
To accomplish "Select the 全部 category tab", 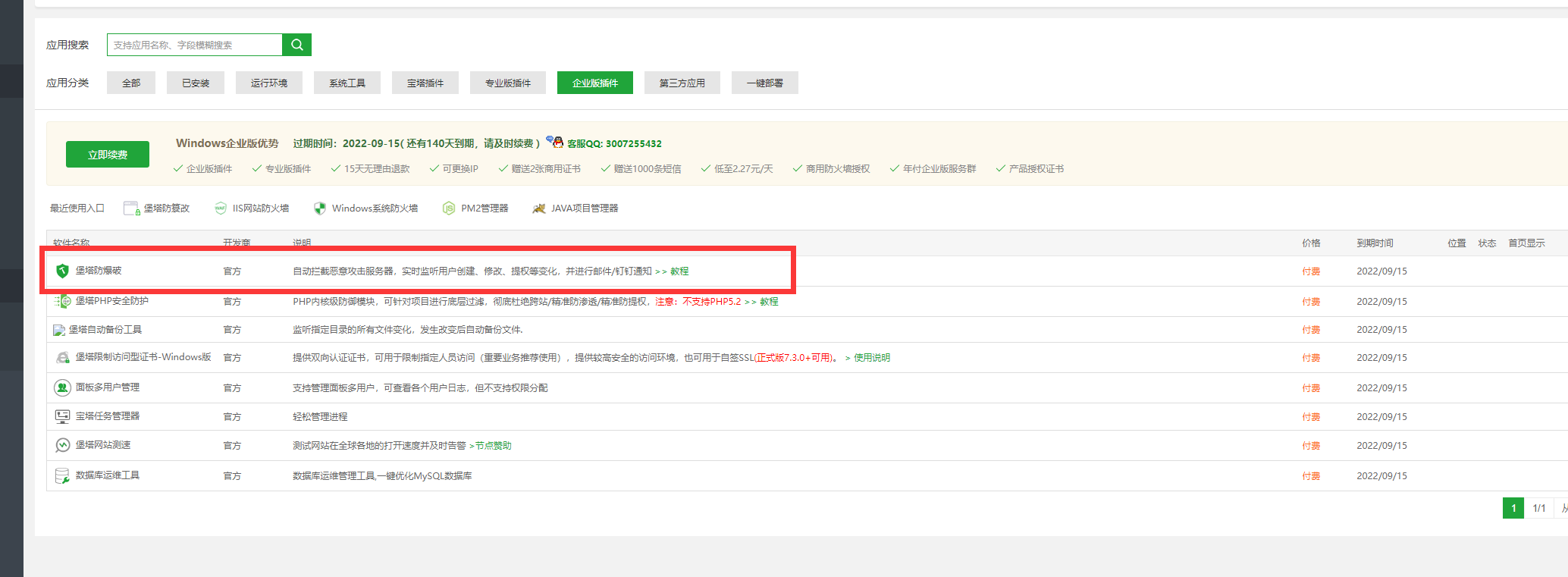I will click(131, 83).
